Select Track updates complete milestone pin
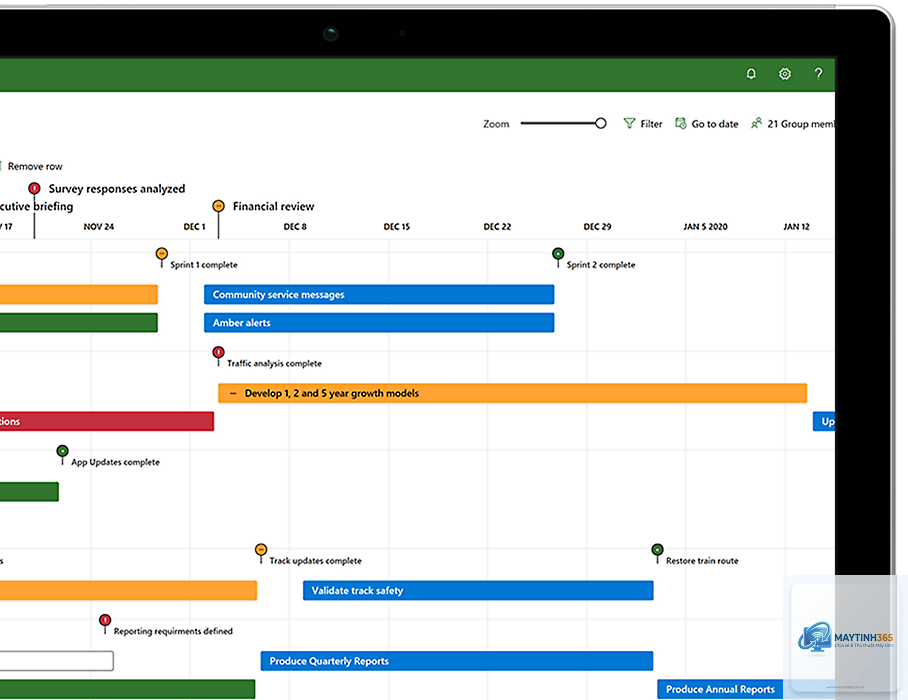The image size is (908, 700). [x=261, y=549]
